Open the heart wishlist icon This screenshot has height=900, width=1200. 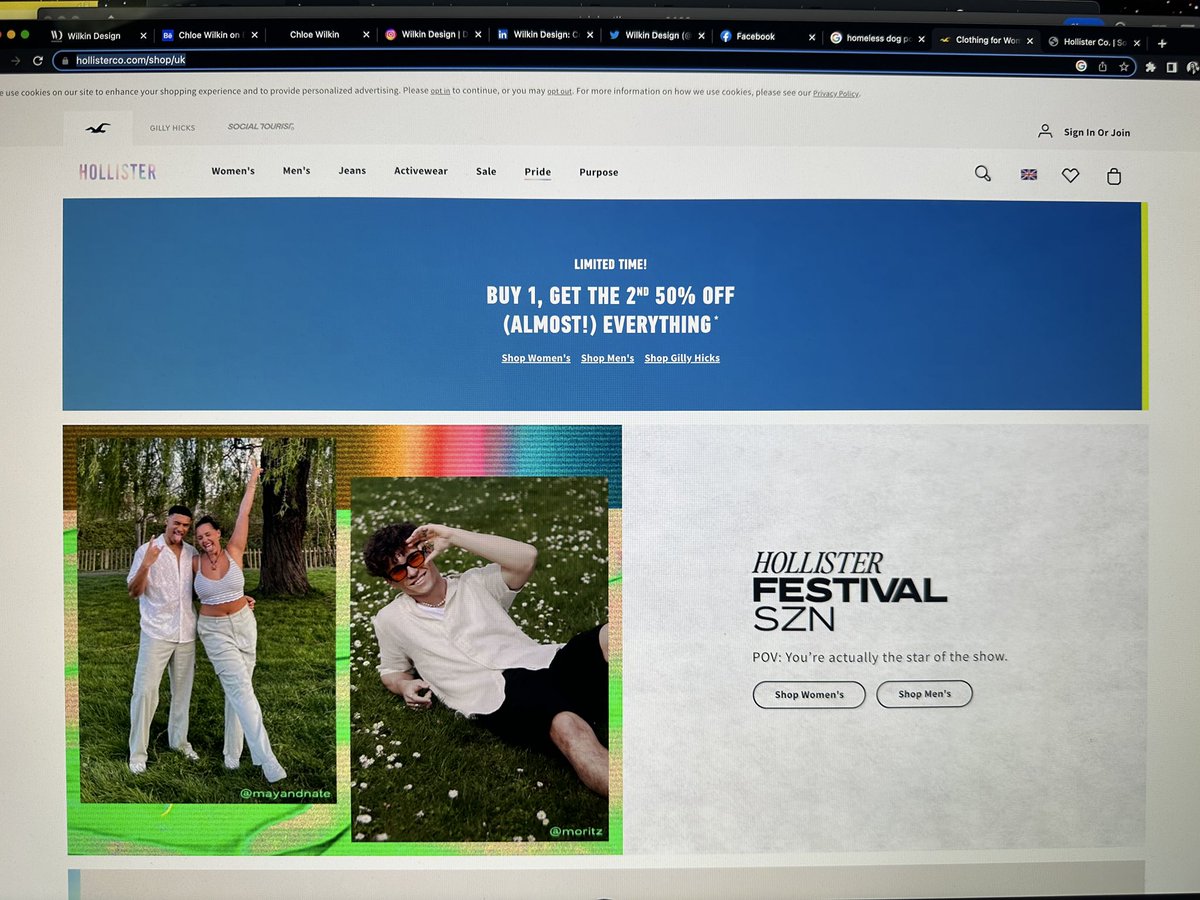(x=1070, y=175)
